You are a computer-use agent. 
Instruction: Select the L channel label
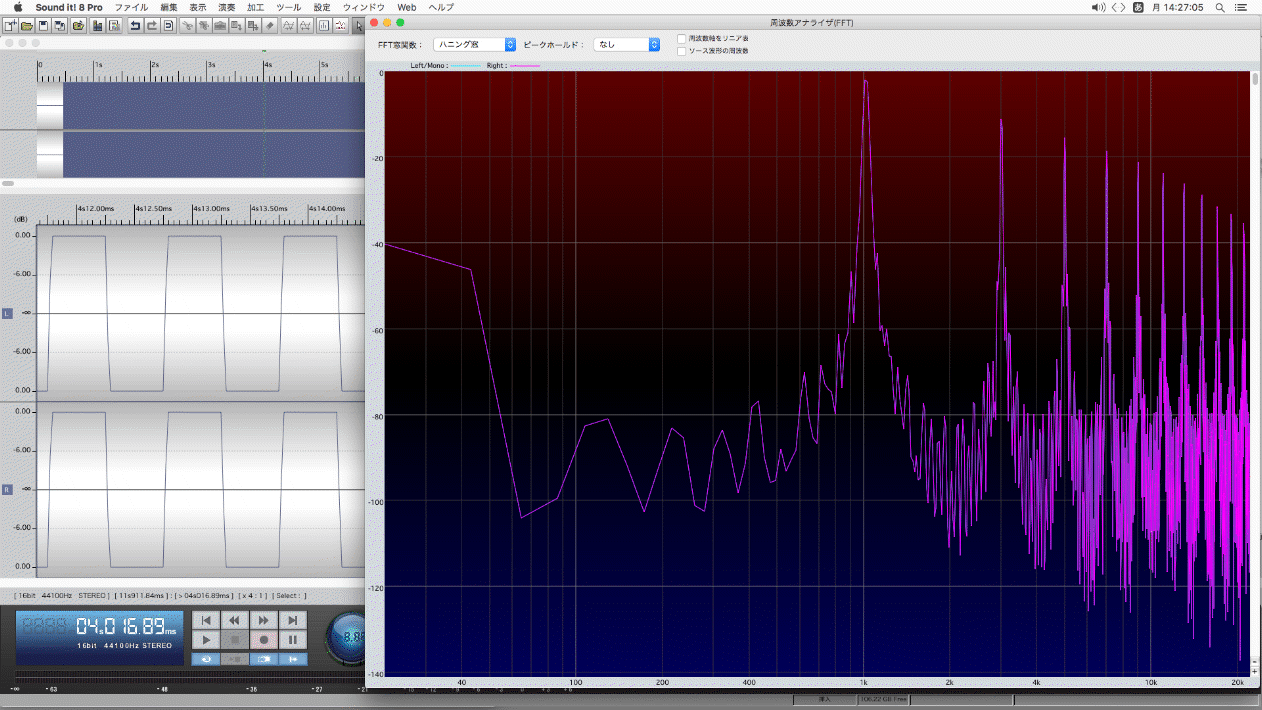[x=7, y=313]
